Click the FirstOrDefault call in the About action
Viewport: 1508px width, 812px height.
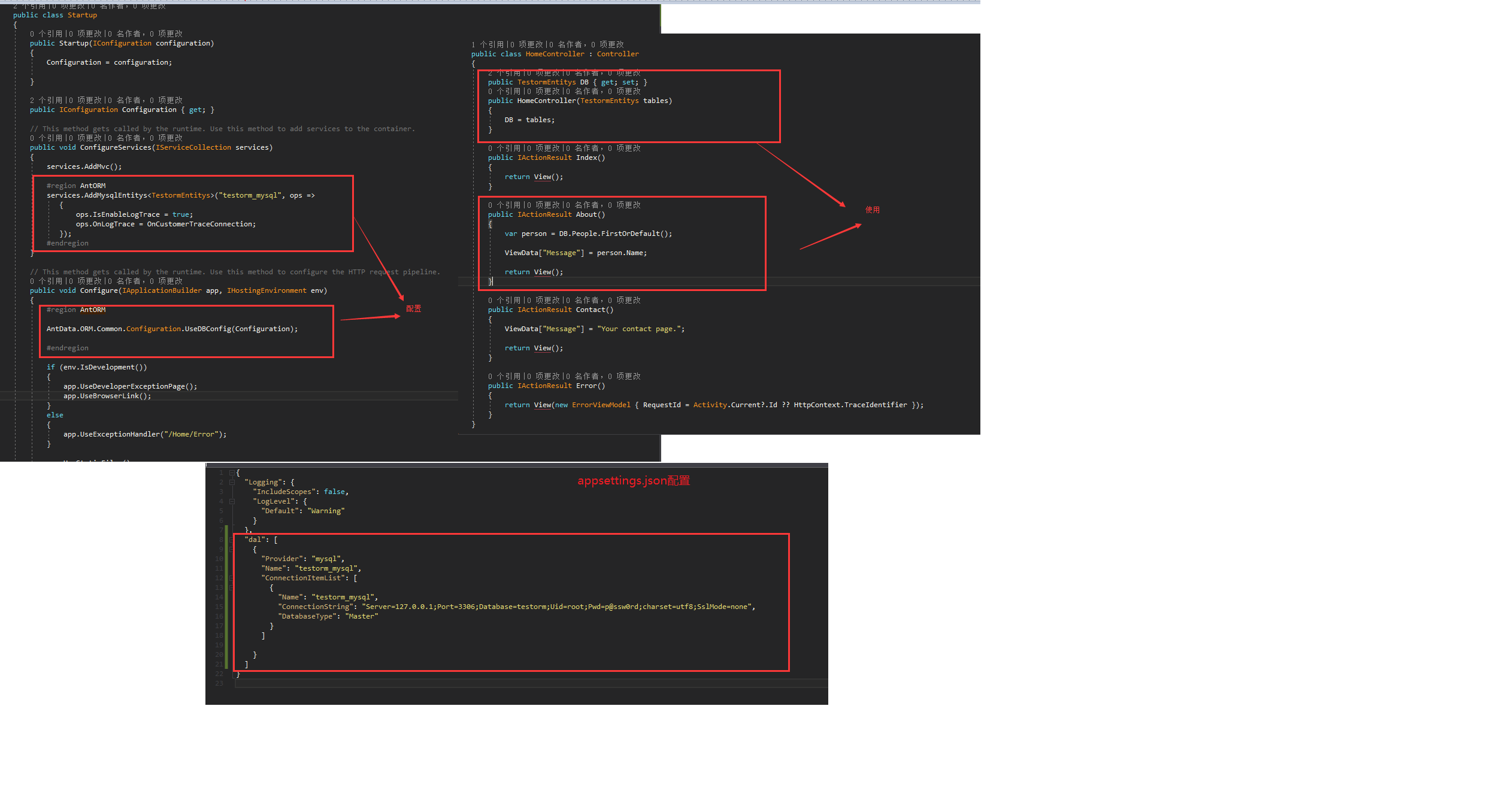[x=632, y=234]
